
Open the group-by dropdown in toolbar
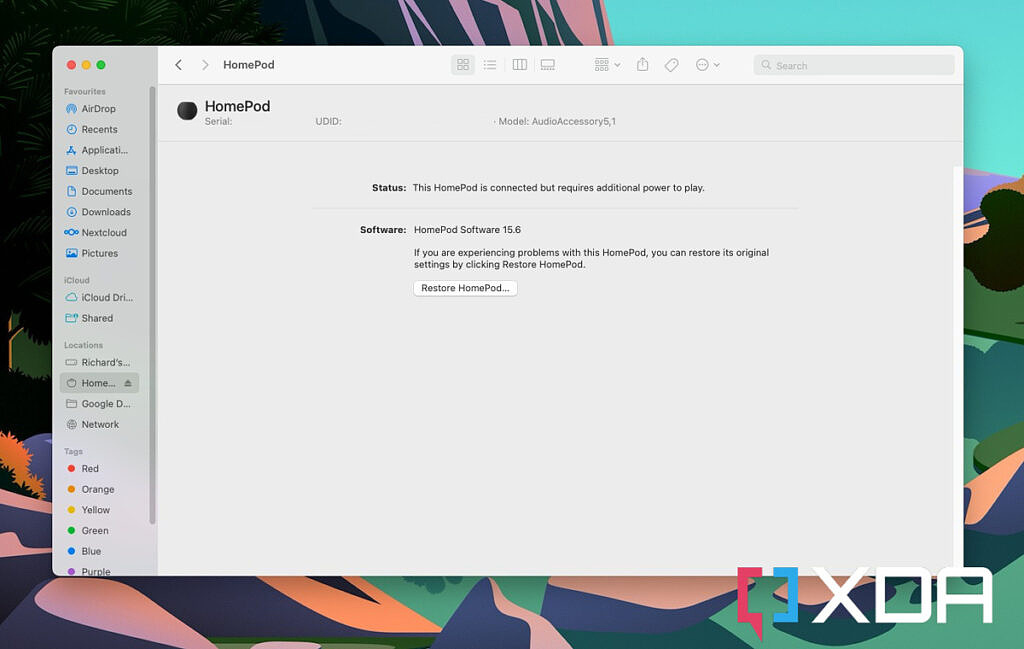(607, 65)
